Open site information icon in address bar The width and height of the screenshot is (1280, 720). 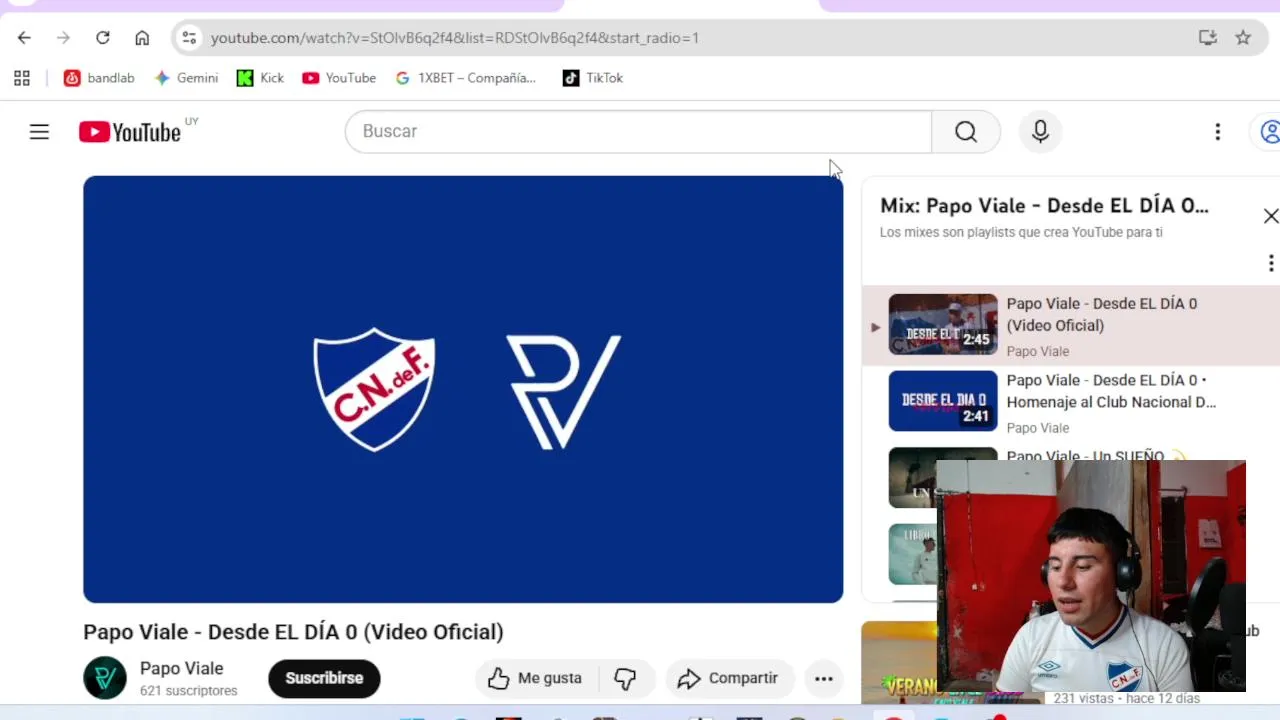188,38
